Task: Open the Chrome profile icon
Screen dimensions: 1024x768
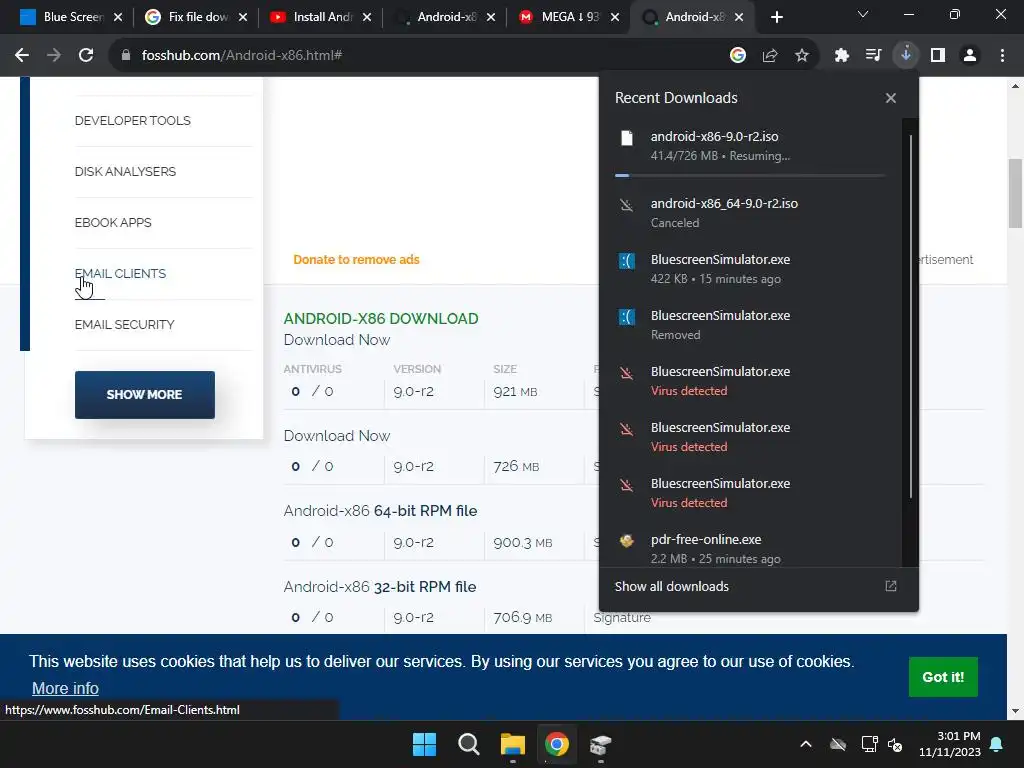Action: [x=970, y=56]
